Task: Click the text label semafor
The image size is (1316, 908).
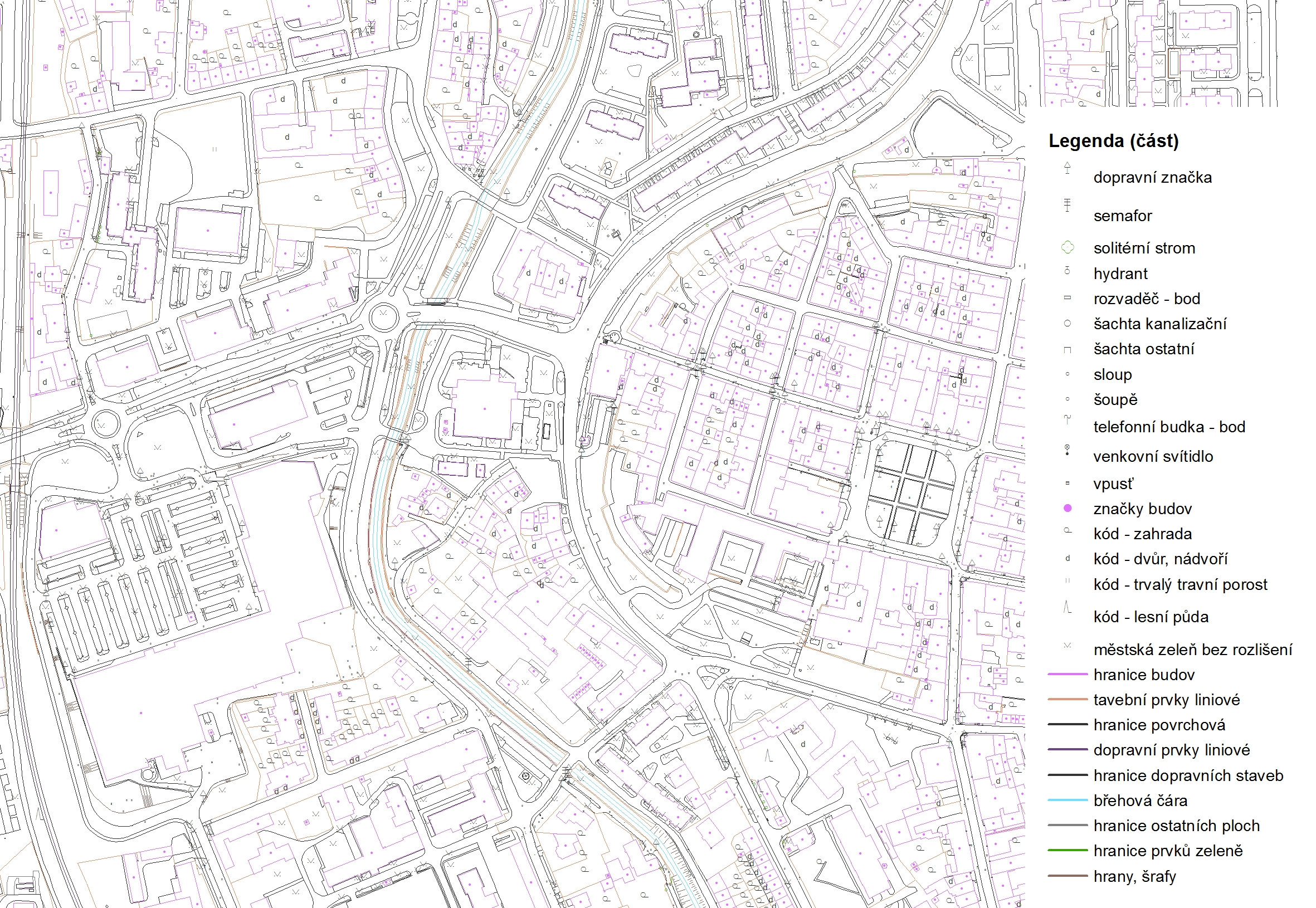Action: click(1122, 216)
